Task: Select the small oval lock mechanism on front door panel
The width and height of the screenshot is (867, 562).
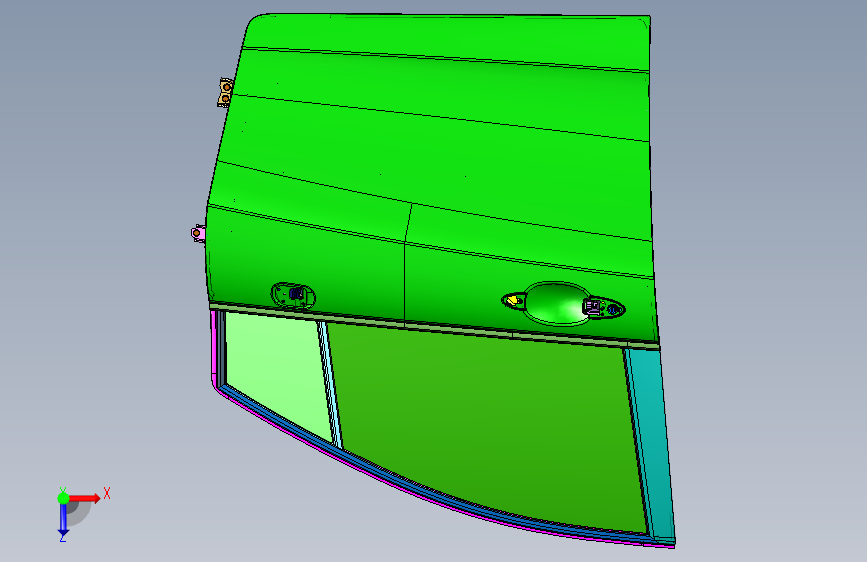Action: (x=293, y=295)
